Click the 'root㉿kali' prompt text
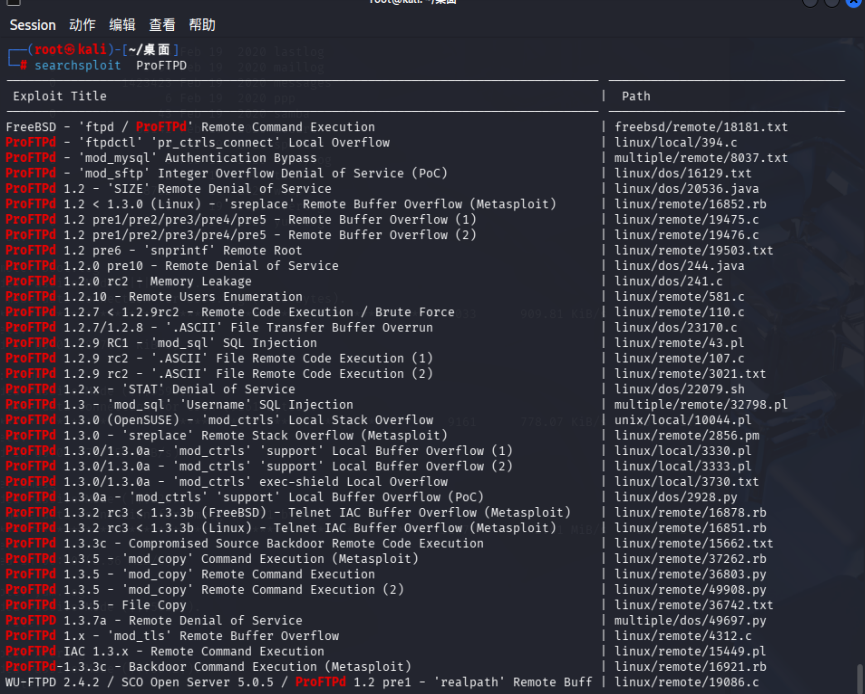This screenshot has width=865, height=694. pyautogui.click(x=70, y=50)
